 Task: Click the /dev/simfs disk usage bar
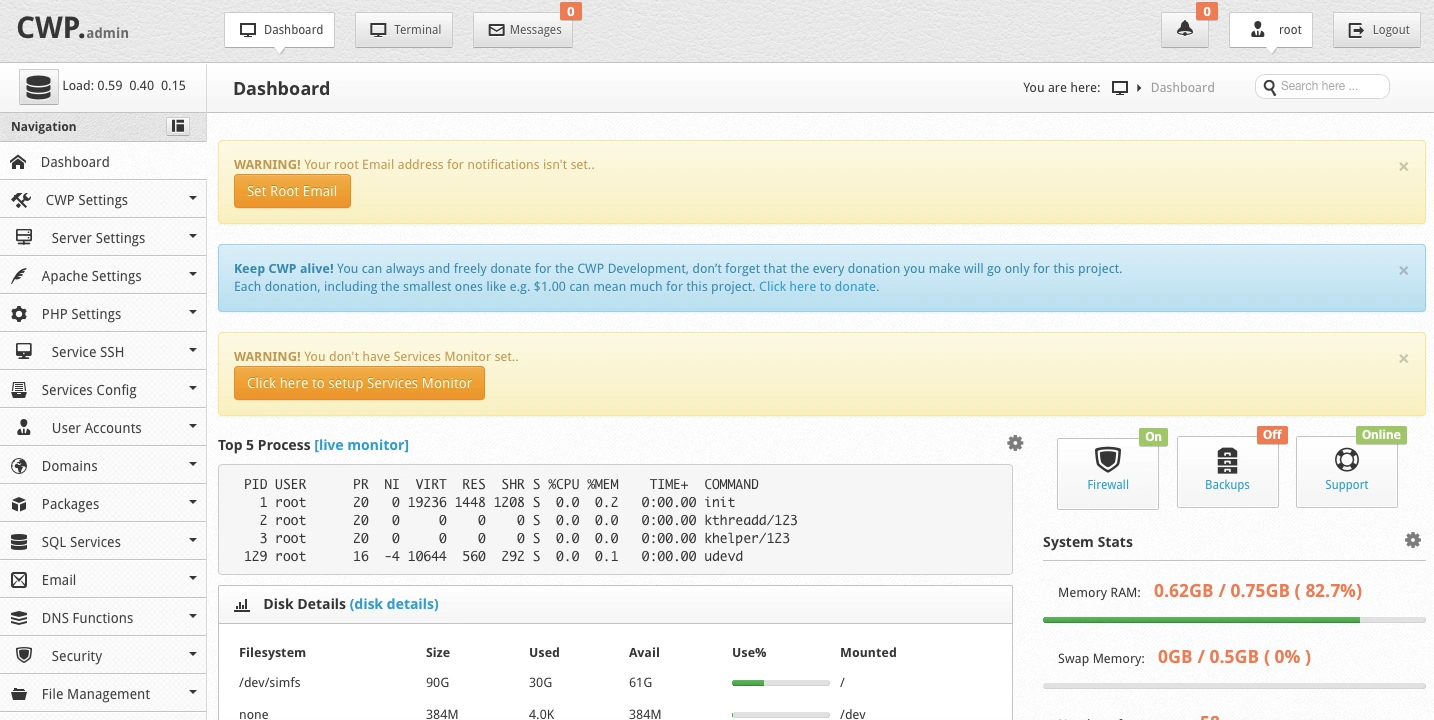[x=781, y=683]
